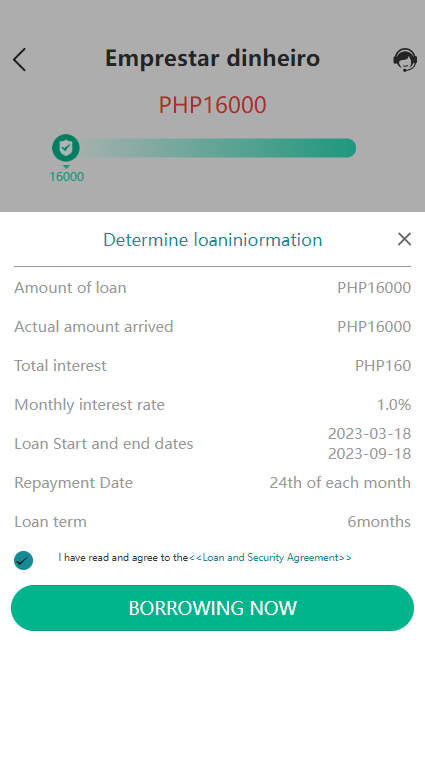Viewport: 425px width, 775px height.
Task: Uncheck the agreement checkbox
Action: click(x=23, y=560)
